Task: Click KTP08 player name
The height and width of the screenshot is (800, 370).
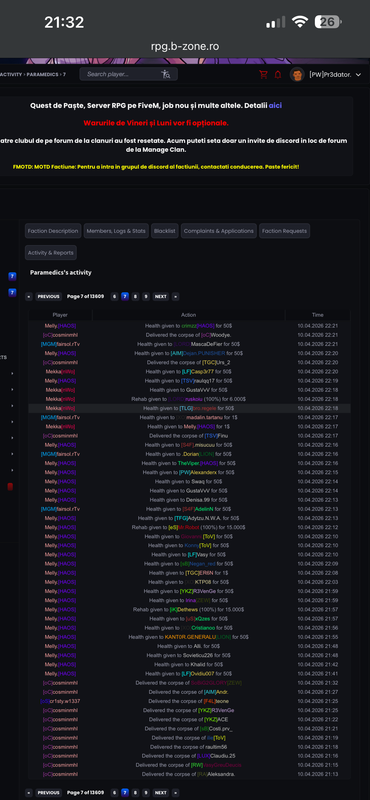Action: (203, 582)
